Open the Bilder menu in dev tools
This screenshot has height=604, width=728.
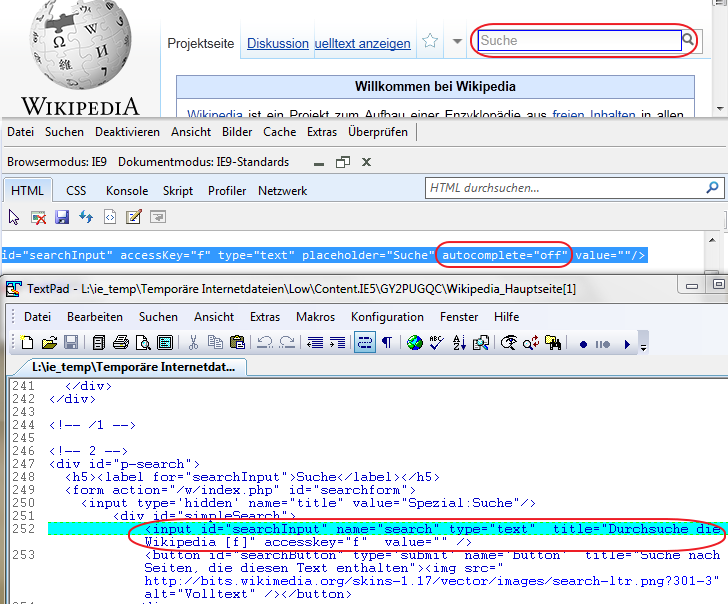[237, 132]
